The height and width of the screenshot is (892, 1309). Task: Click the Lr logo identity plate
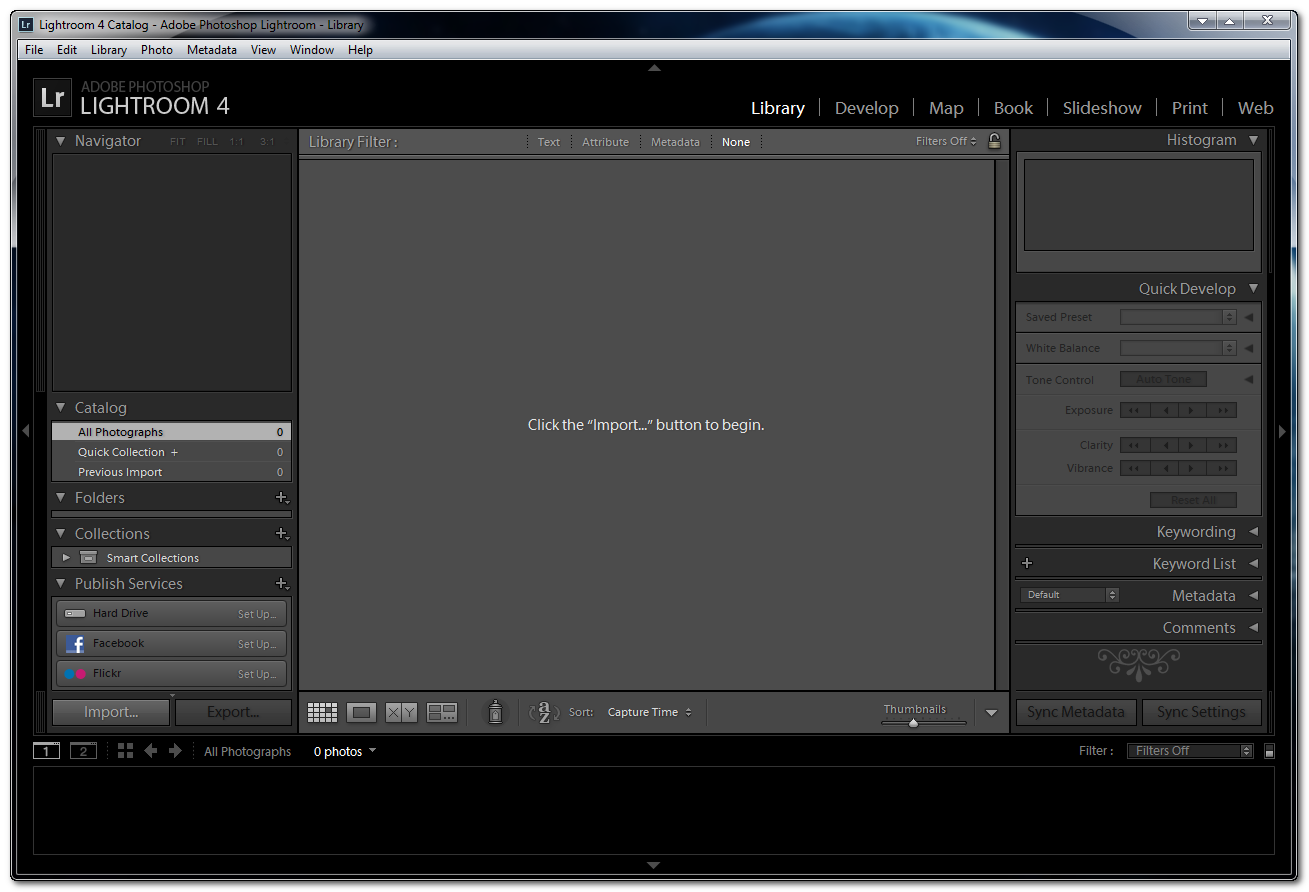[x=52, y=98]
